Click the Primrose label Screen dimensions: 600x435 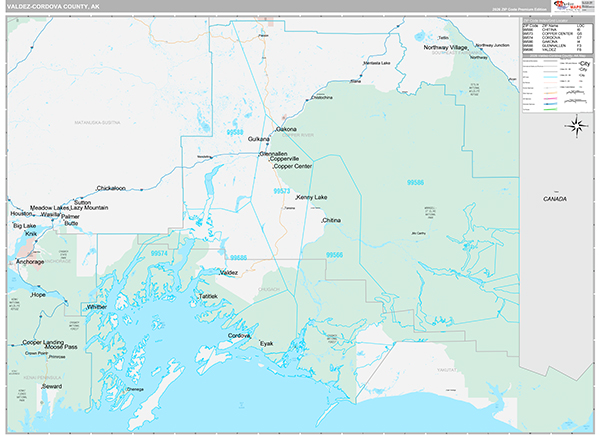[57, 357]
